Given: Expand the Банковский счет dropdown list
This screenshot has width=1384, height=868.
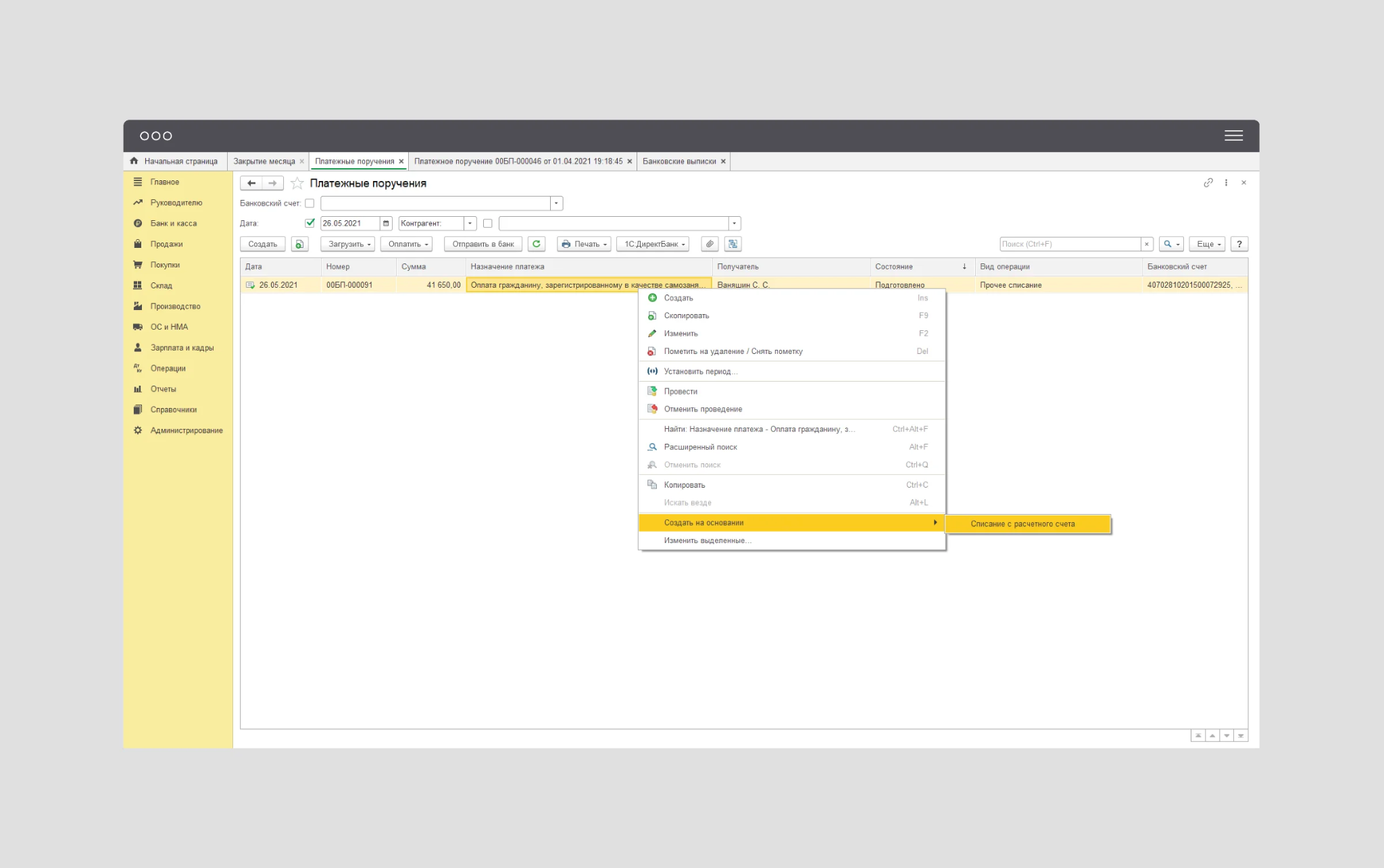Looking at the screenshot, I should point(556,203).
